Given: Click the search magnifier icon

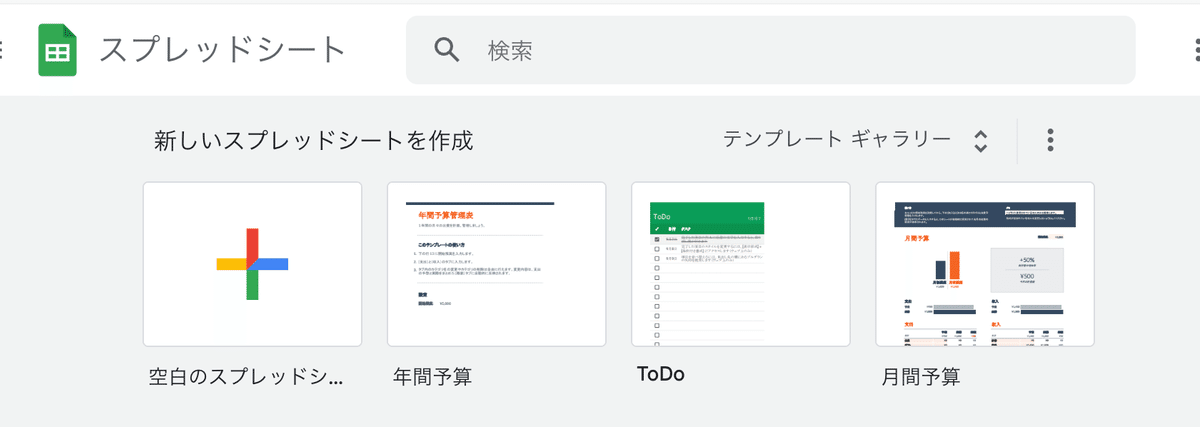Looking at the screenshot, I should pos(447,50).
